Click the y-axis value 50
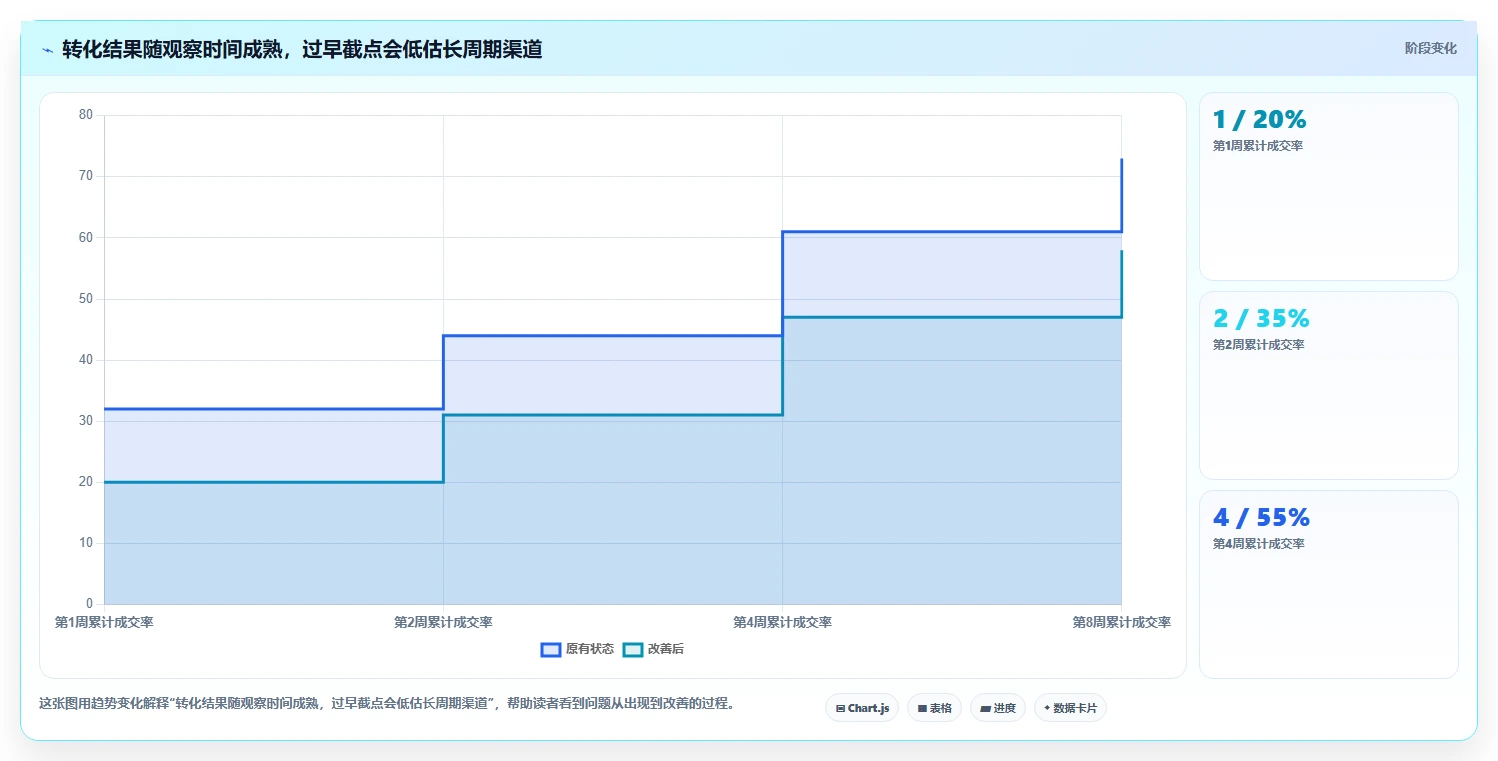Screen dimensions: 1498x761 coord(85,298)
